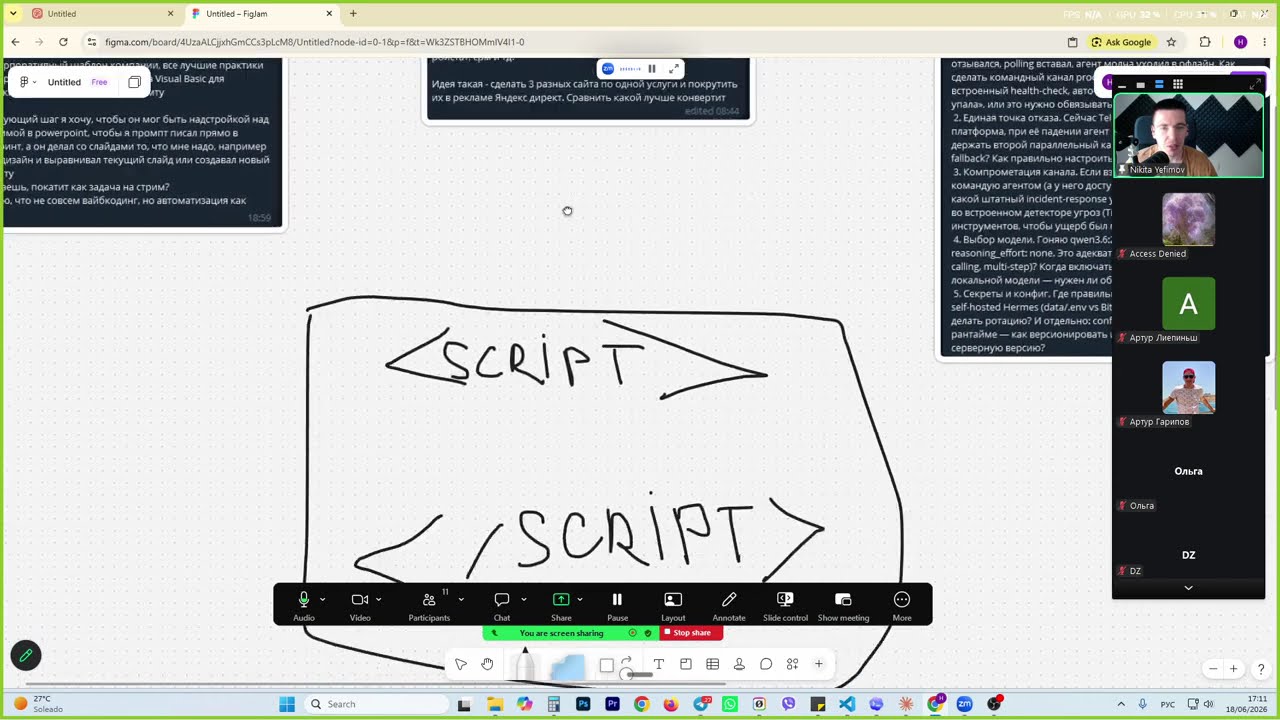
Task: Expand more participants in Zoom video panel
Action: point(1188,588)
